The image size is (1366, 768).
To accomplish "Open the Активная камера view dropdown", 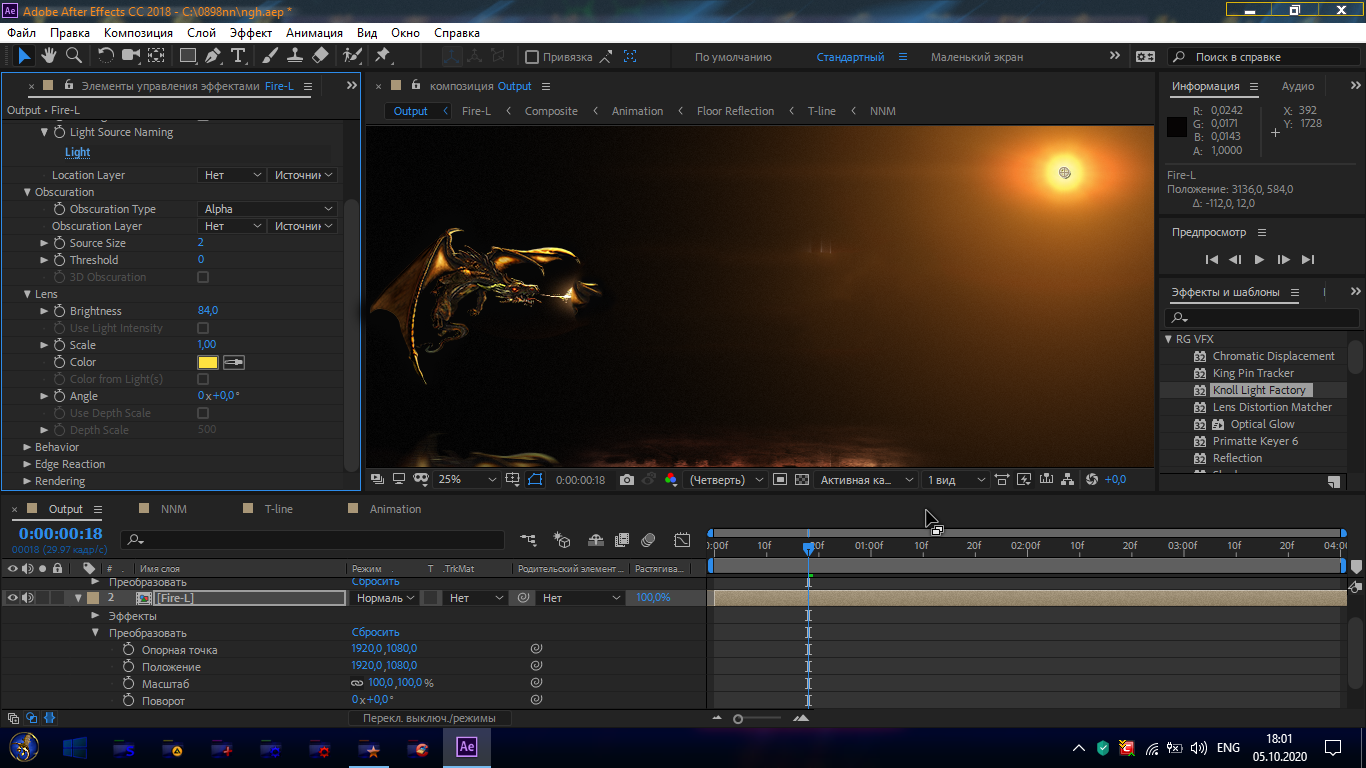I will click(x=867, y=480).
